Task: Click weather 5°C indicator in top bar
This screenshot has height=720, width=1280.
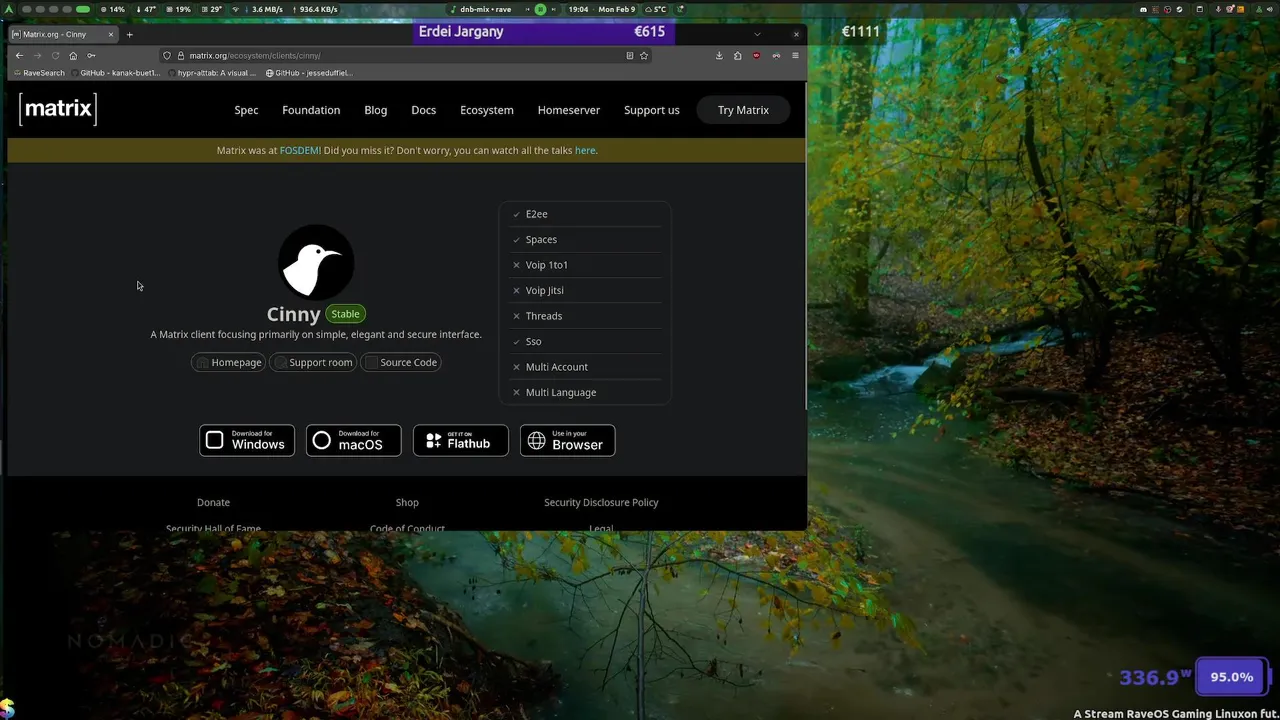Action: (656, 9)
